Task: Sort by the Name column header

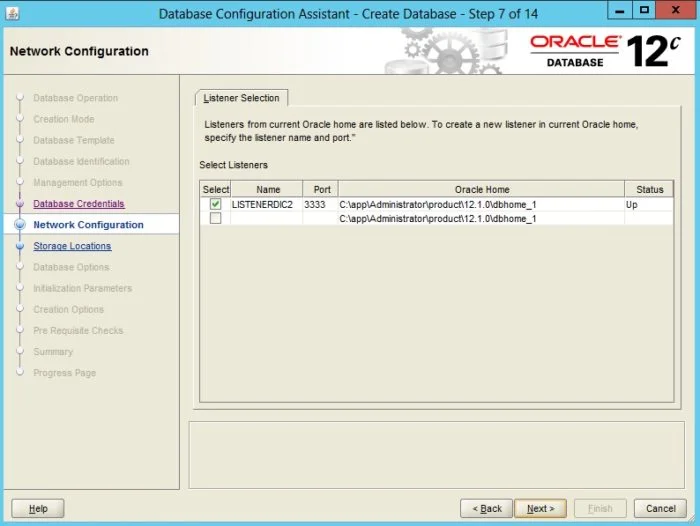Action: [267, 189]
